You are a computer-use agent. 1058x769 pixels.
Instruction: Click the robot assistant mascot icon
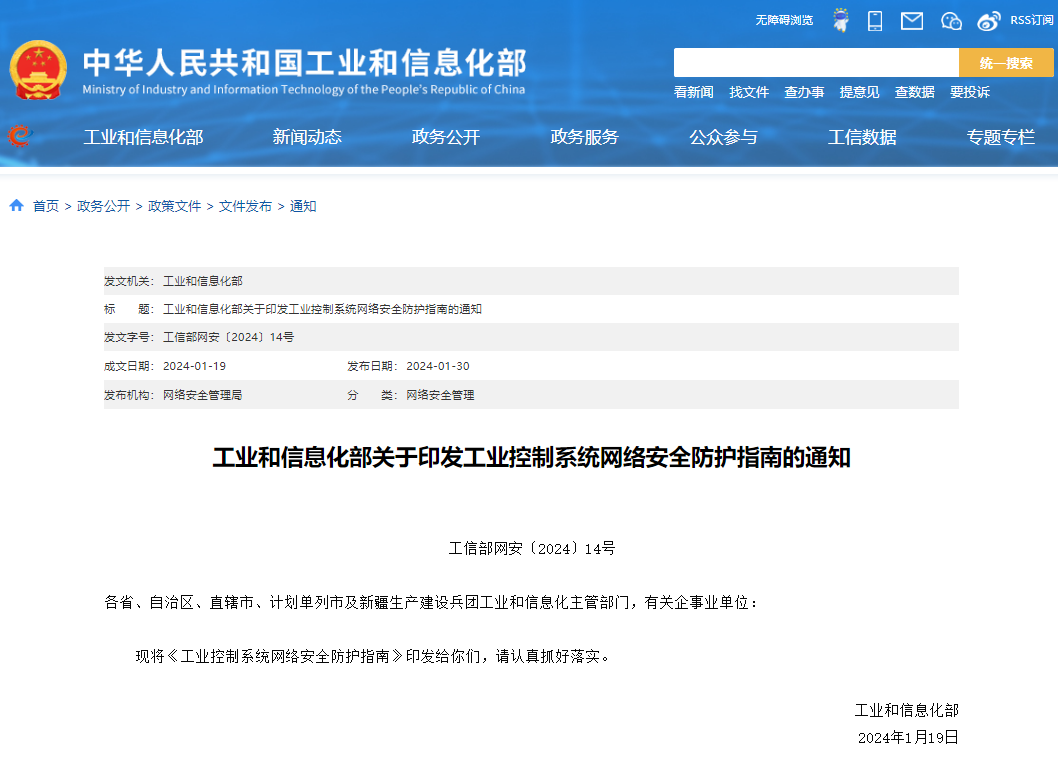841,20
